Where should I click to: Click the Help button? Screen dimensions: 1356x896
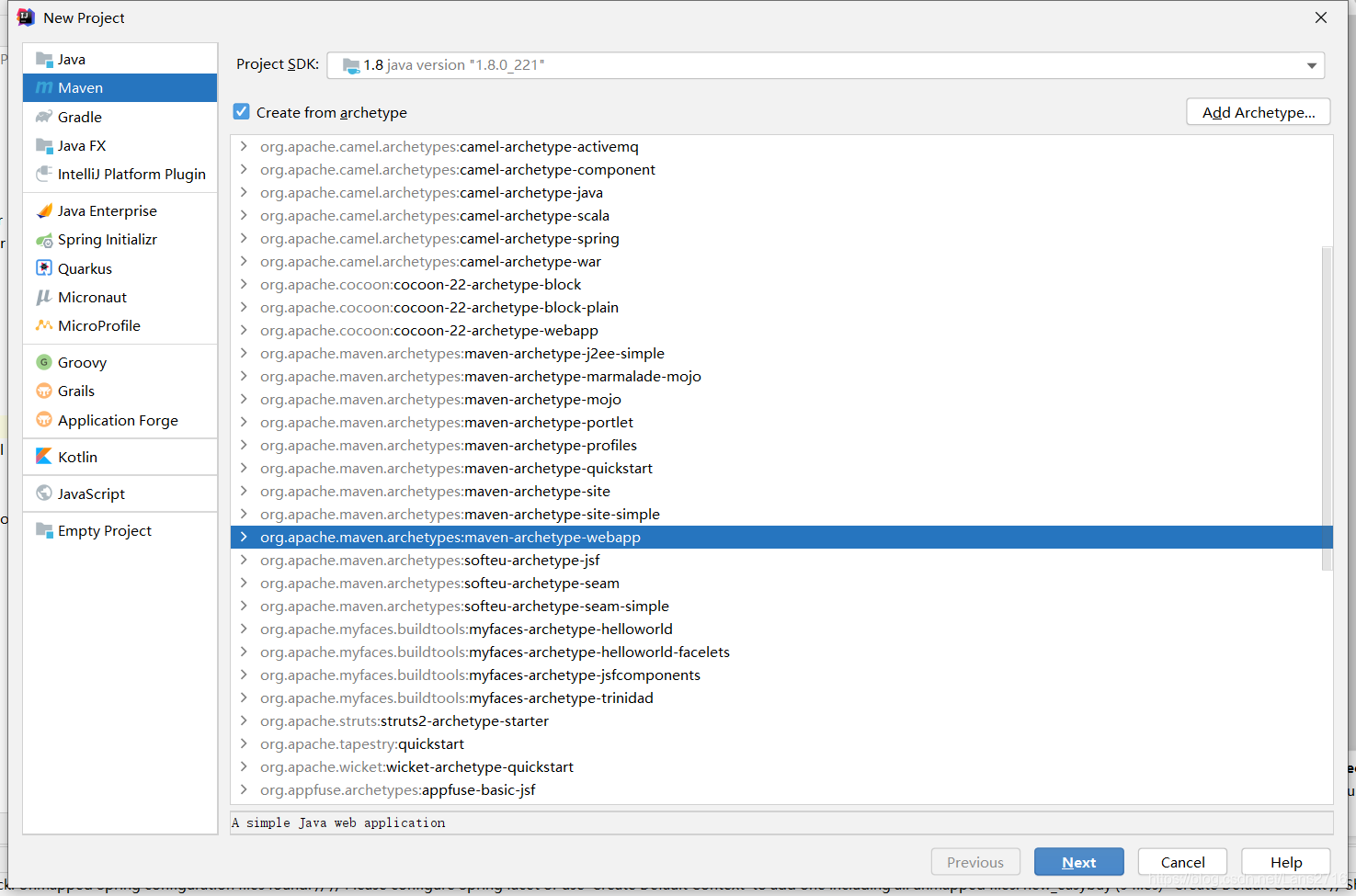1285,861
